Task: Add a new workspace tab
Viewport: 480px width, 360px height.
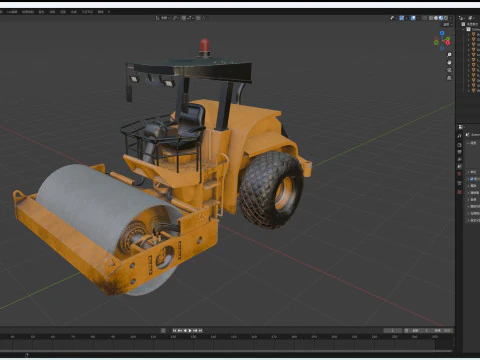Action: (109, 12)
